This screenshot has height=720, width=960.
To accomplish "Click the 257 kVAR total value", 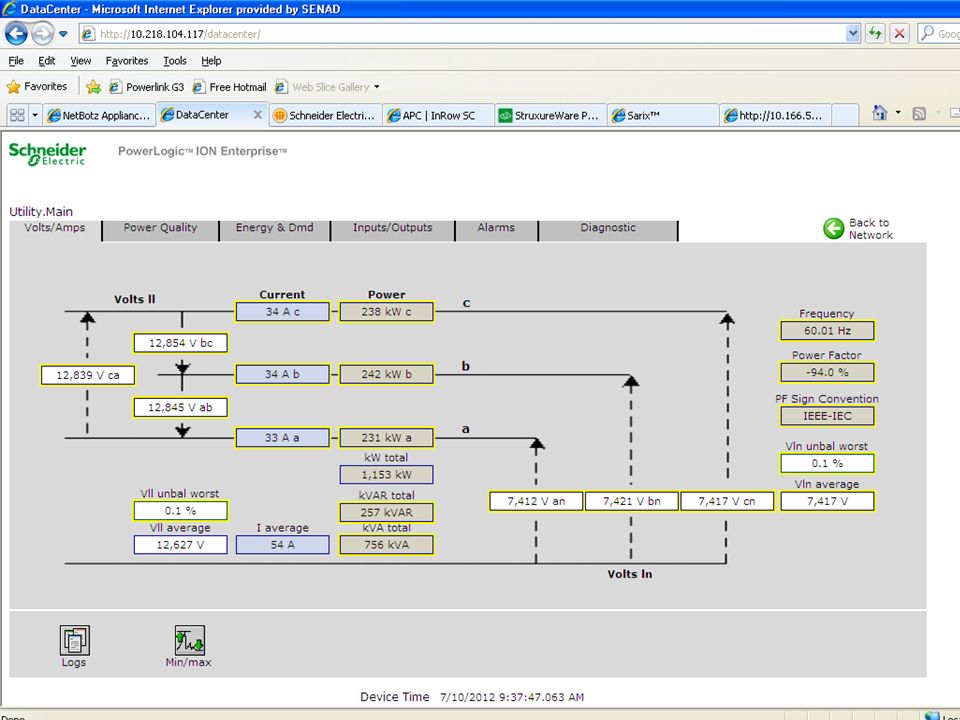I will [386, 512].
